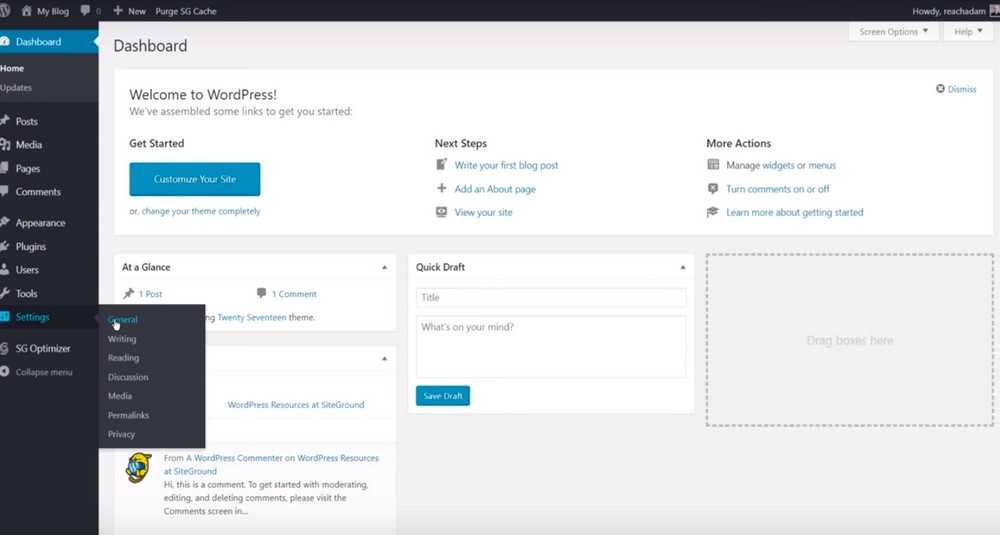
Task: Click the user avatar in the admin bar
Action: [x=994, y=11]
